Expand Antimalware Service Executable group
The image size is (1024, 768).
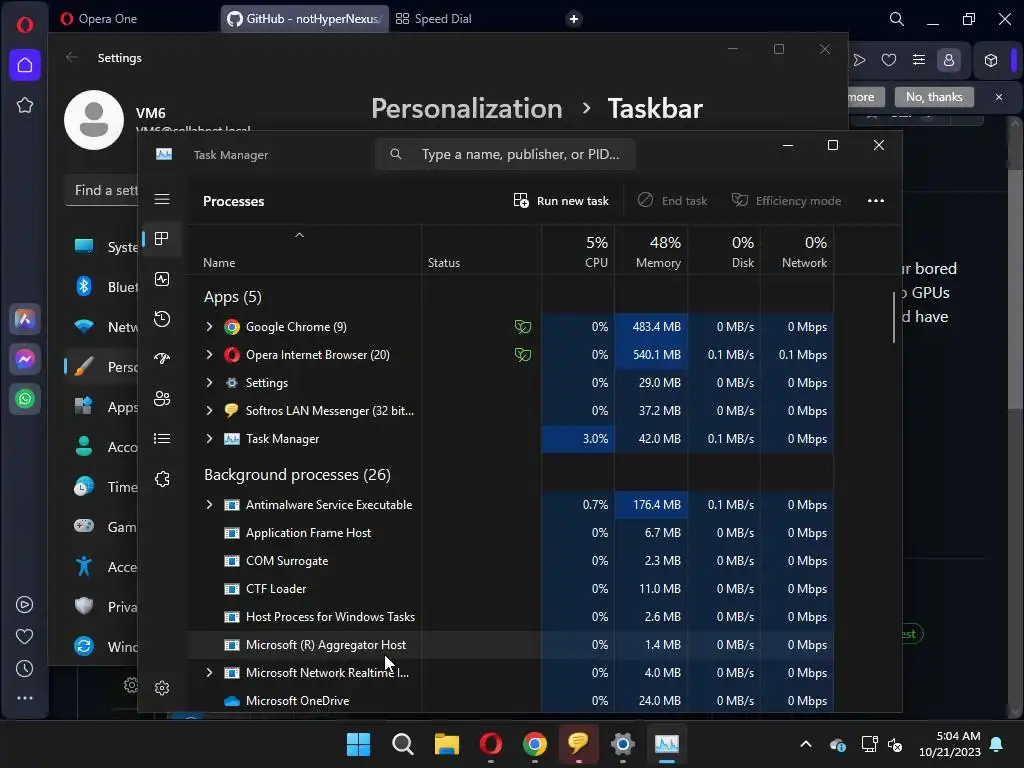click(x=209, y=505)
